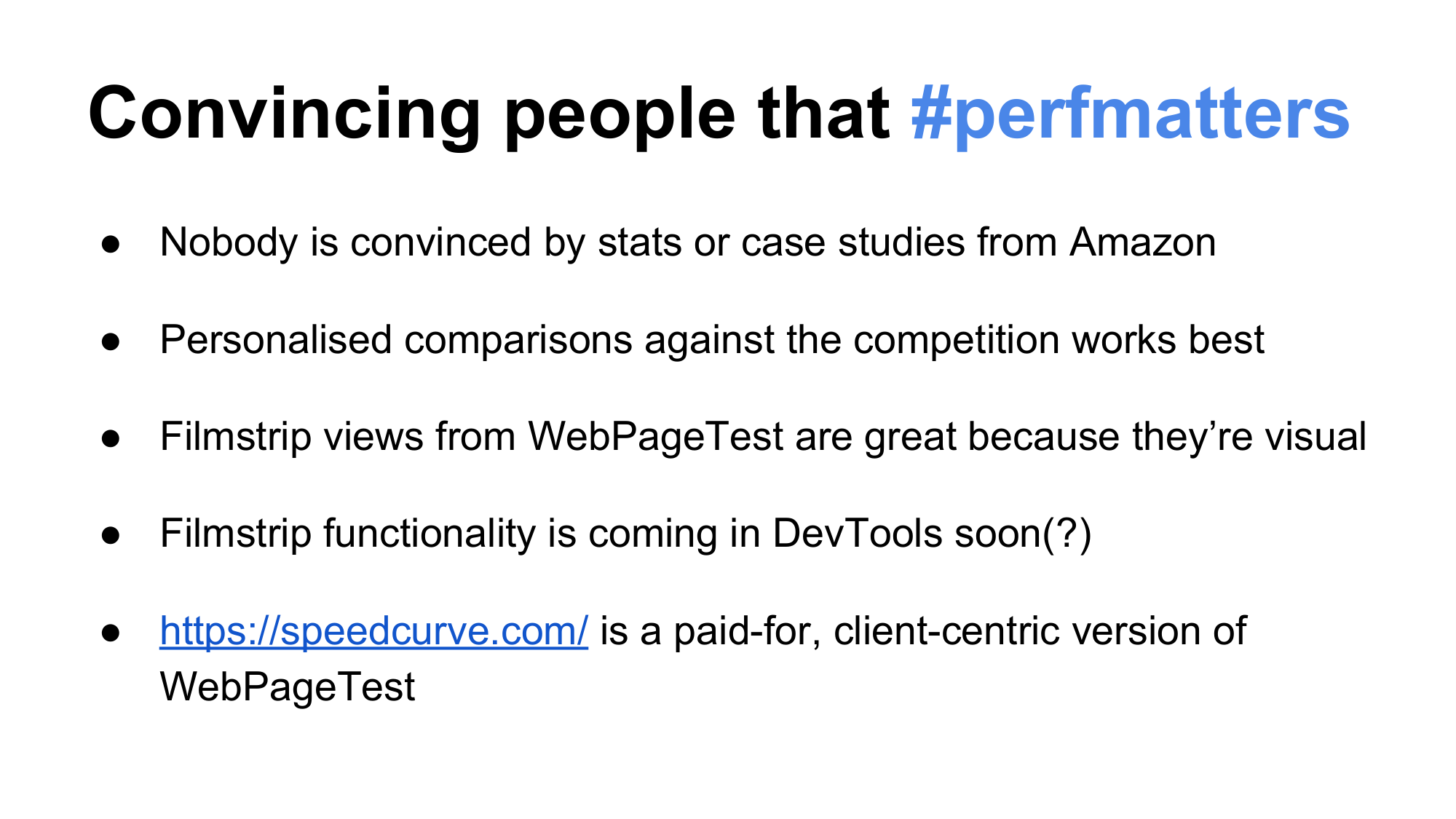Click the final 'WebPageTest' word on last line
This screenshot has width=1456, height=819.
288,687
